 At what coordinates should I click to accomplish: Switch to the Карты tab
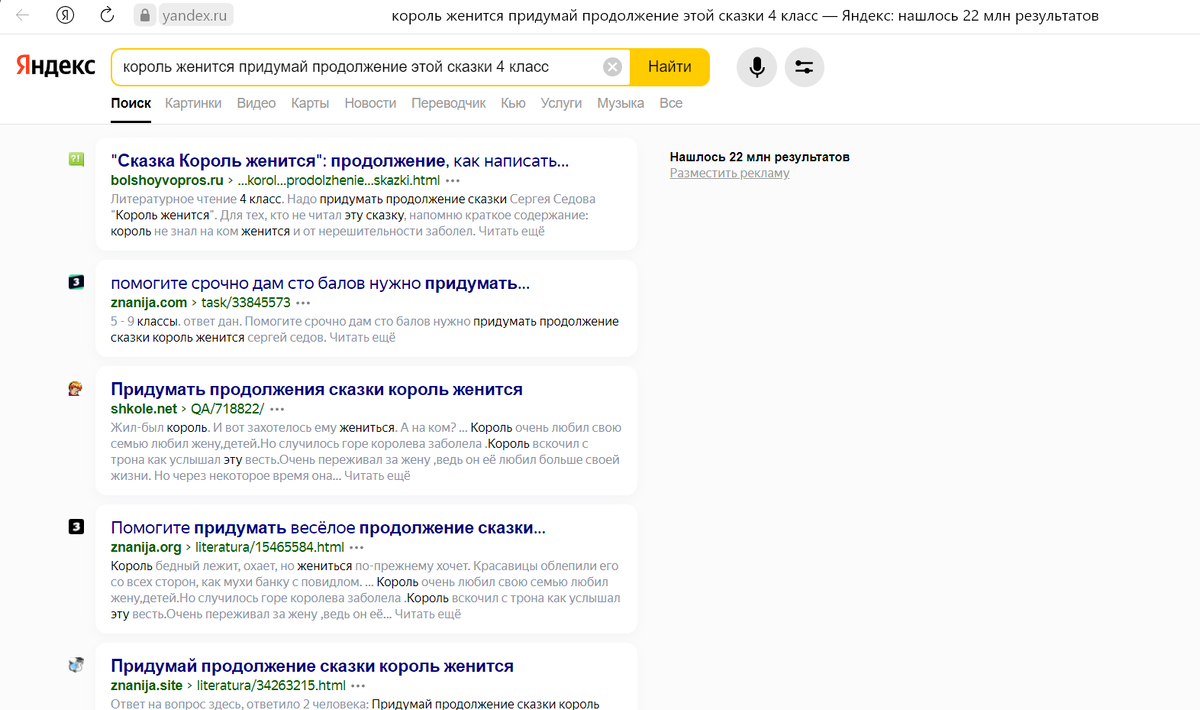(310, 103)
